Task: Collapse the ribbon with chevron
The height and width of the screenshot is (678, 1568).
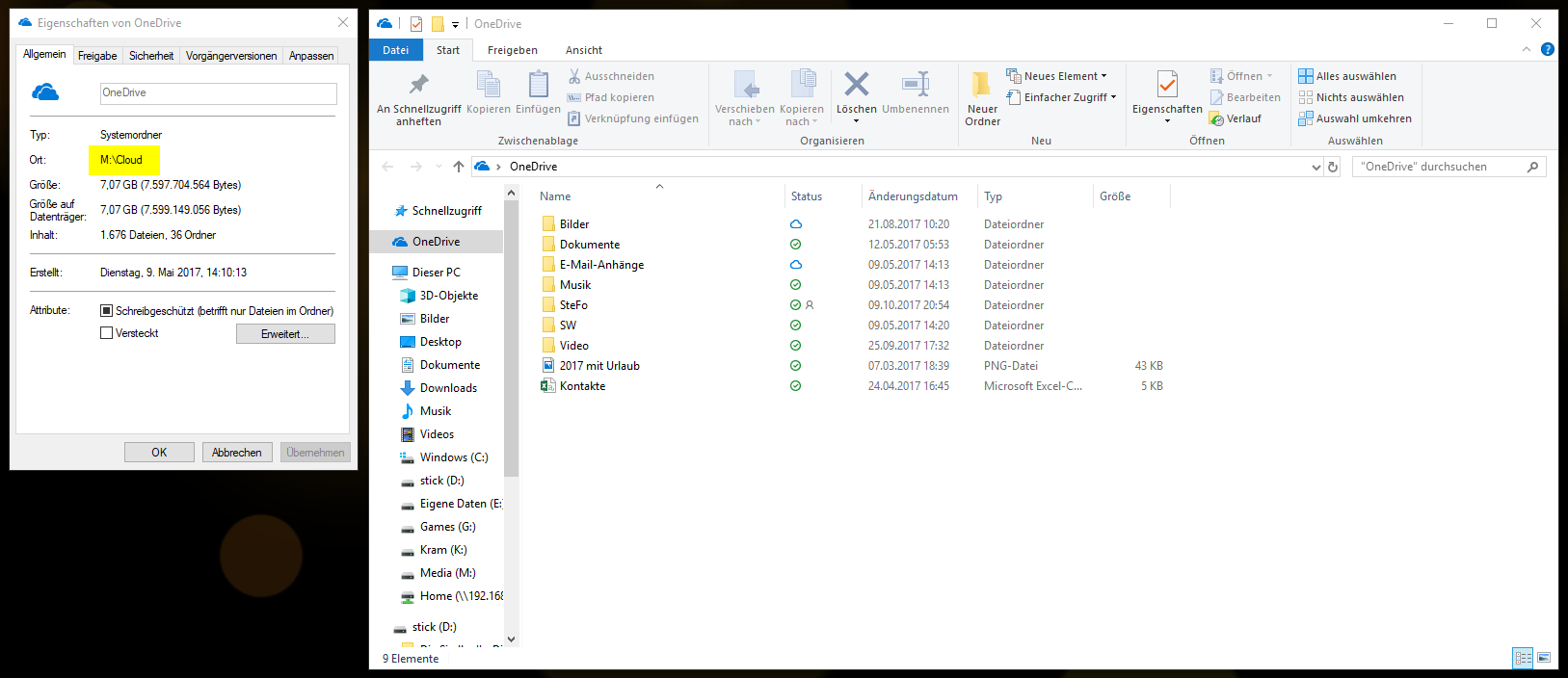Action: click(1526, 49)
